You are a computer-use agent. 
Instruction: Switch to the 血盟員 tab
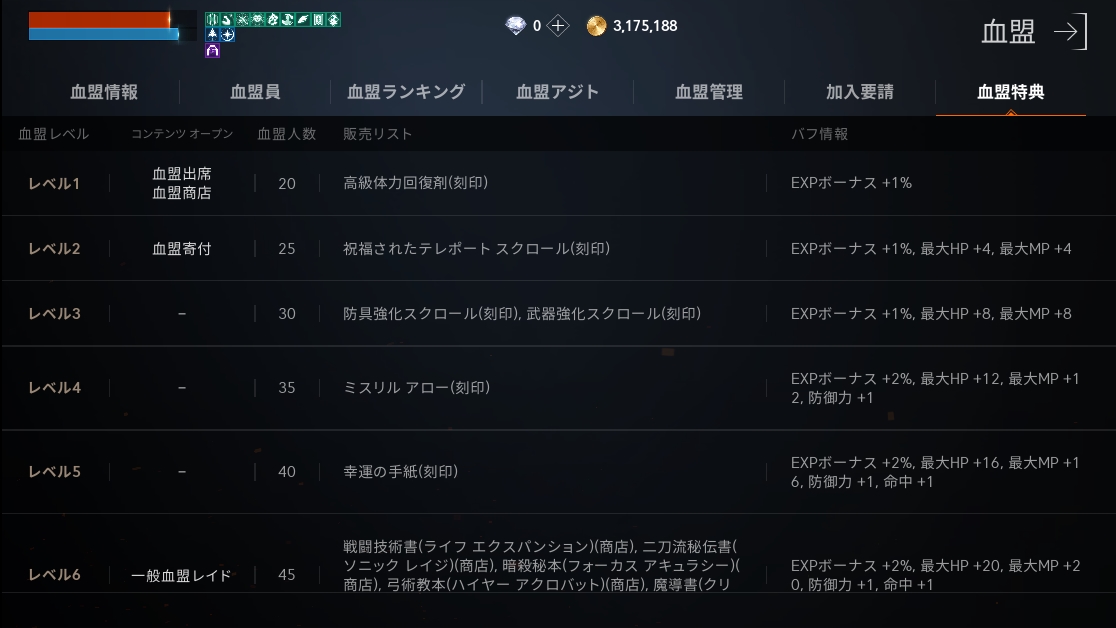click(255, 92)
